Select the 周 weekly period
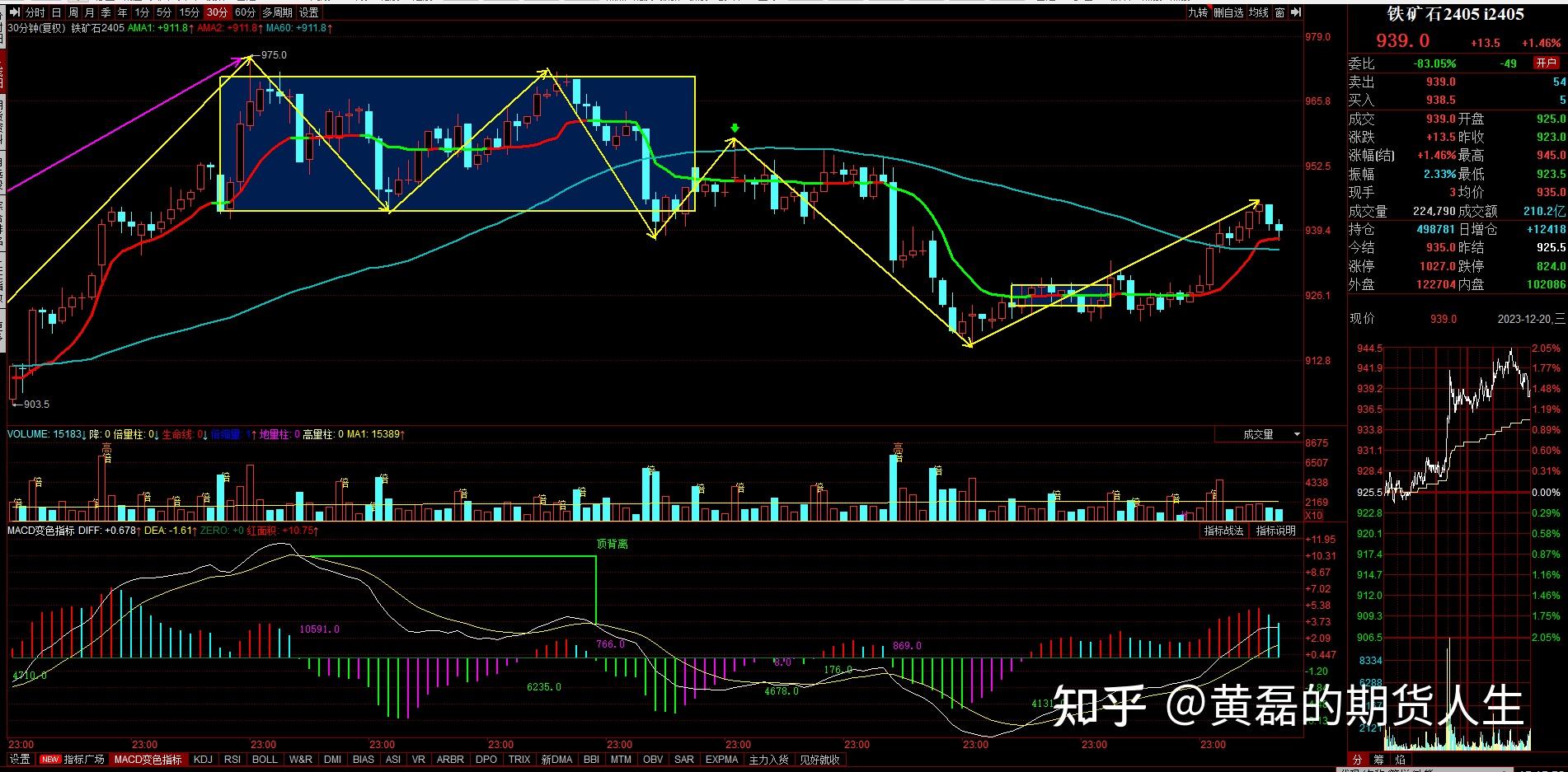 coord(73,12)
